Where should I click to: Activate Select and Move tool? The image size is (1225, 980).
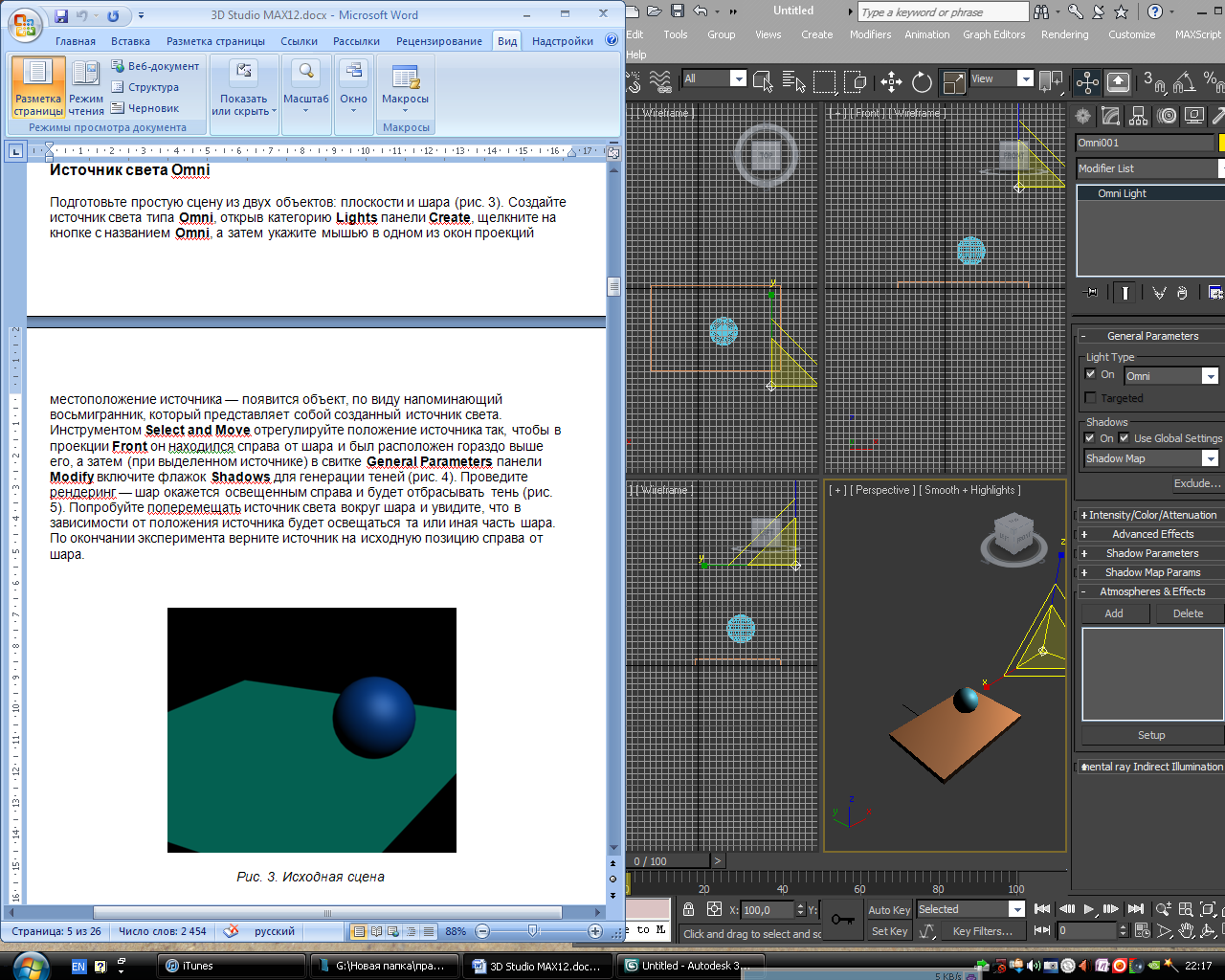tap(891, 81)
